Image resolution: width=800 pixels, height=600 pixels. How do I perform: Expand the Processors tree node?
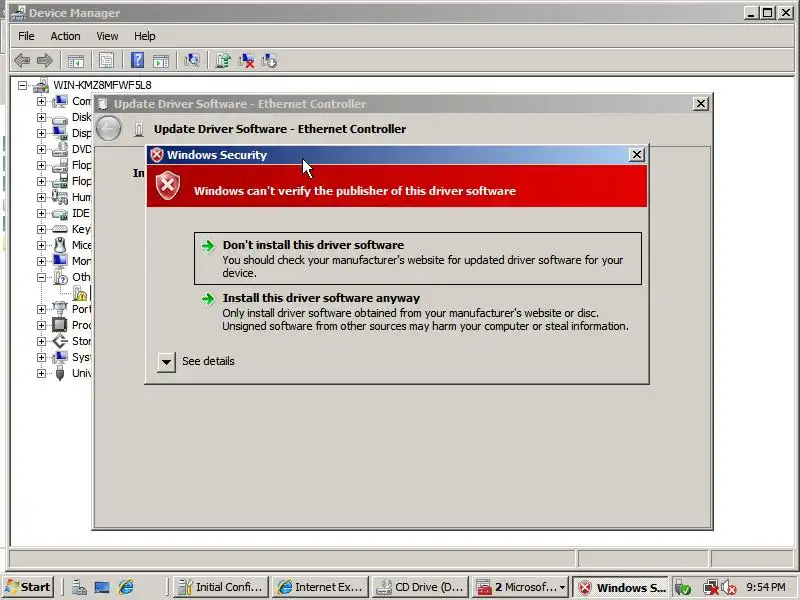point(41,325)
